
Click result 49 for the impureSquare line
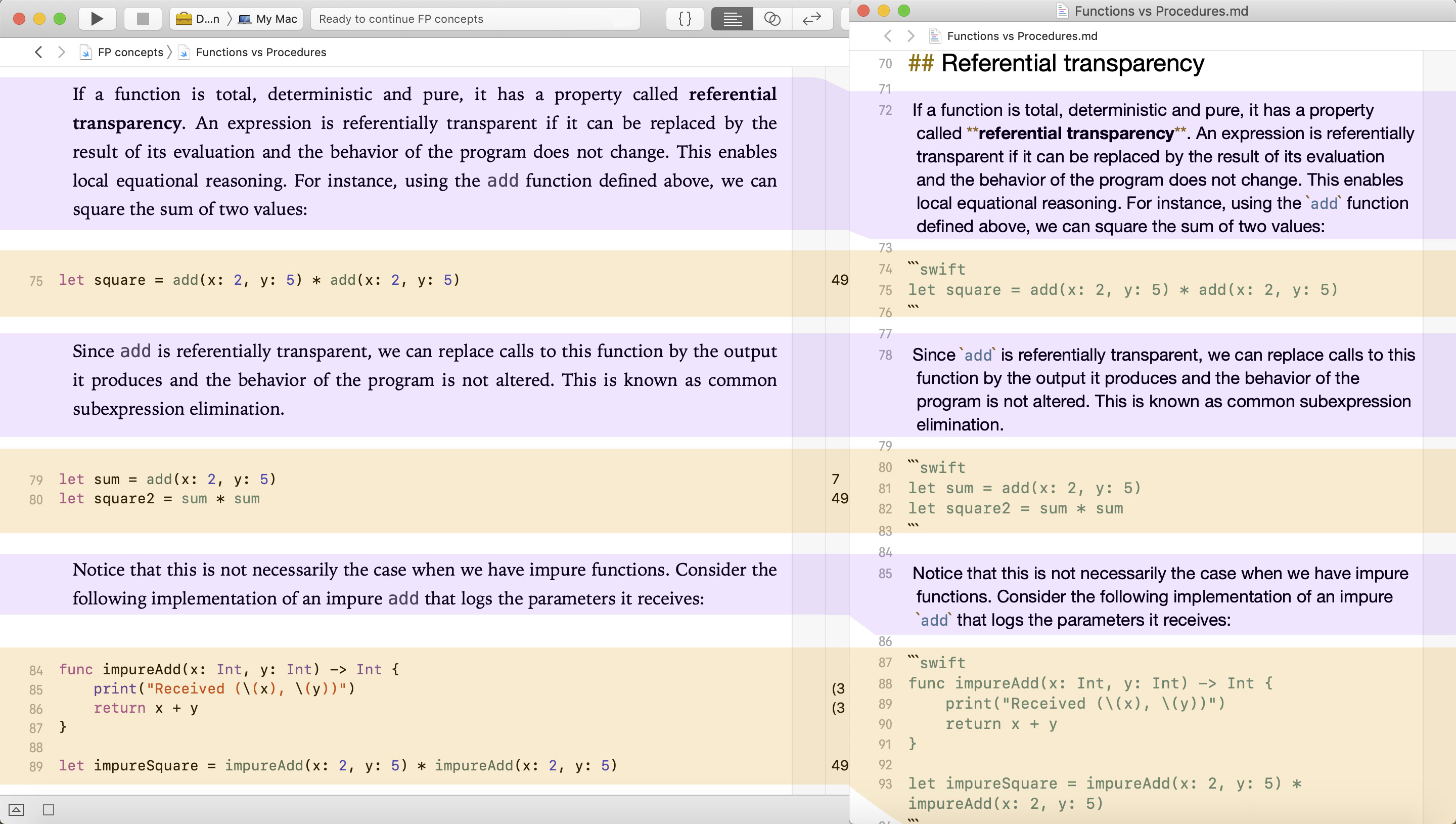(840, 765)
